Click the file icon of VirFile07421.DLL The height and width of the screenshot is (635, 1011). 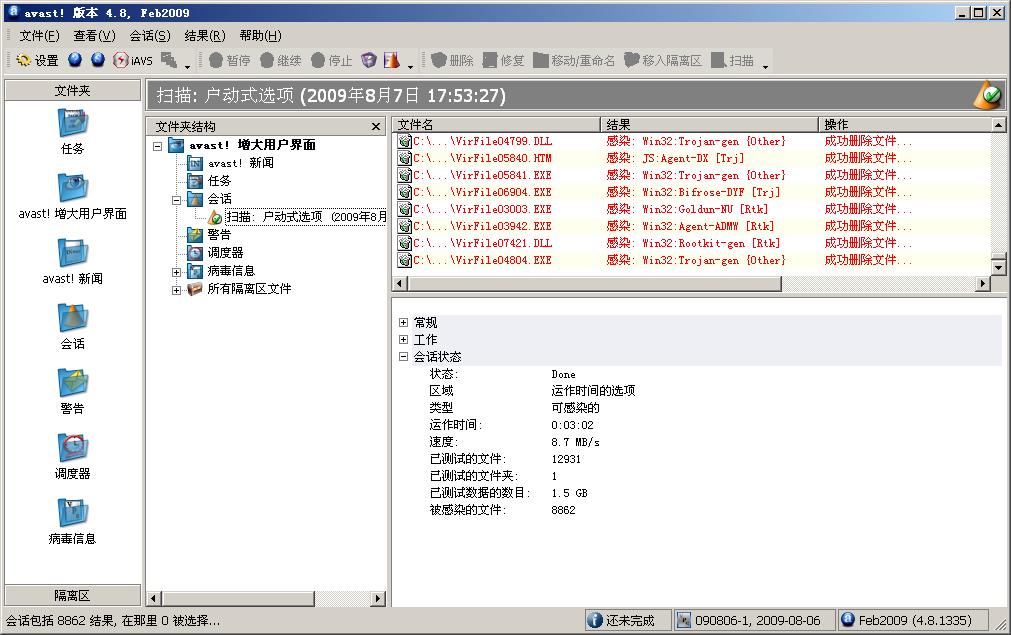pos(404,243)
